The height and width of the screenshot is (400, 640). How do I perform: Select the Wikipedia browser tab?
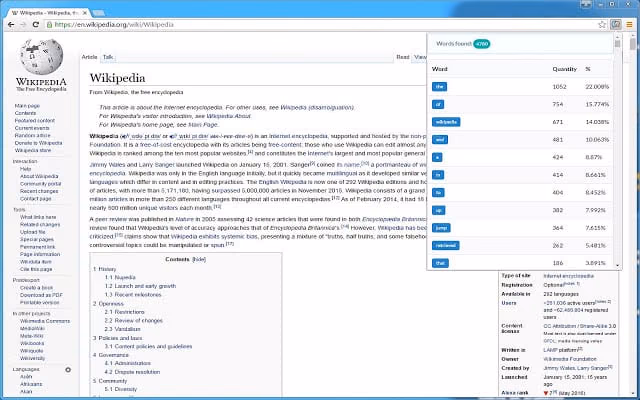tap(49, 13)
